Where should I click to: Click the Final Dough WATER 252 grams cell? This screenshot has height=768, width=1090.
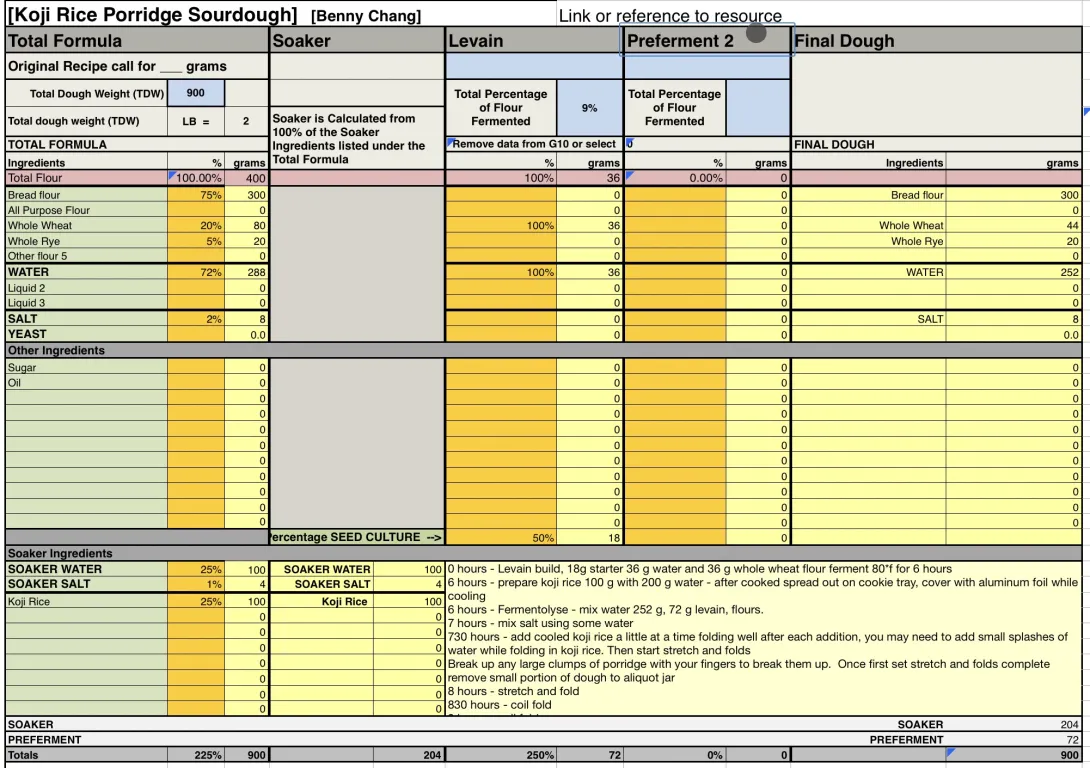point(1013,272)
